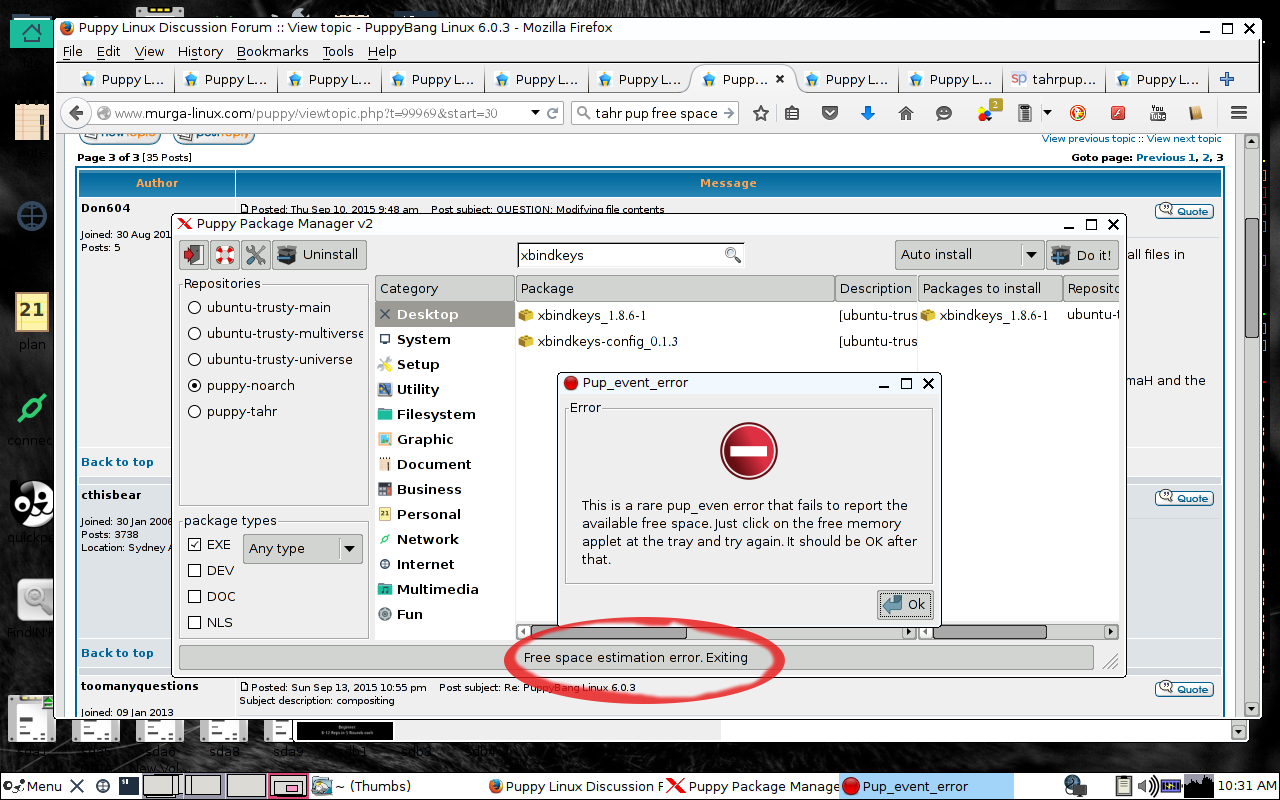Click the network monitors icon in the tray
The image size is (1280, 800).
1076,786
